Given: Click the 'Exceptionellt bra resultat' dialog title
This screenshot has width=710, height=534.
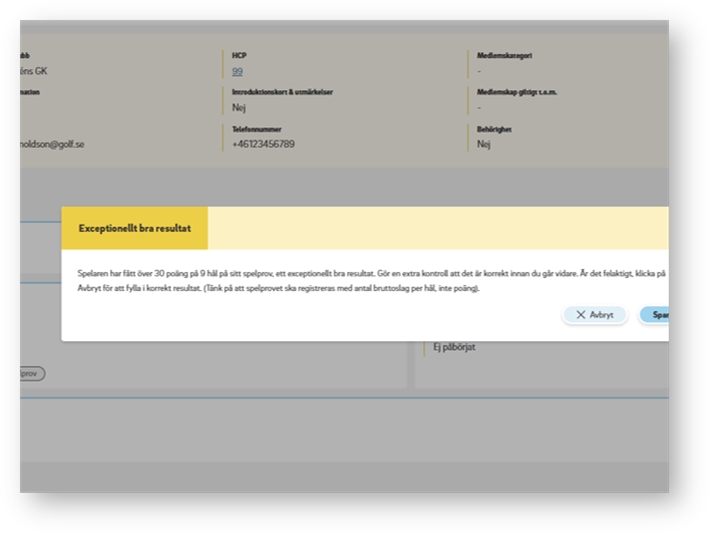Looking at the screenshot, I should coord(134,229).
